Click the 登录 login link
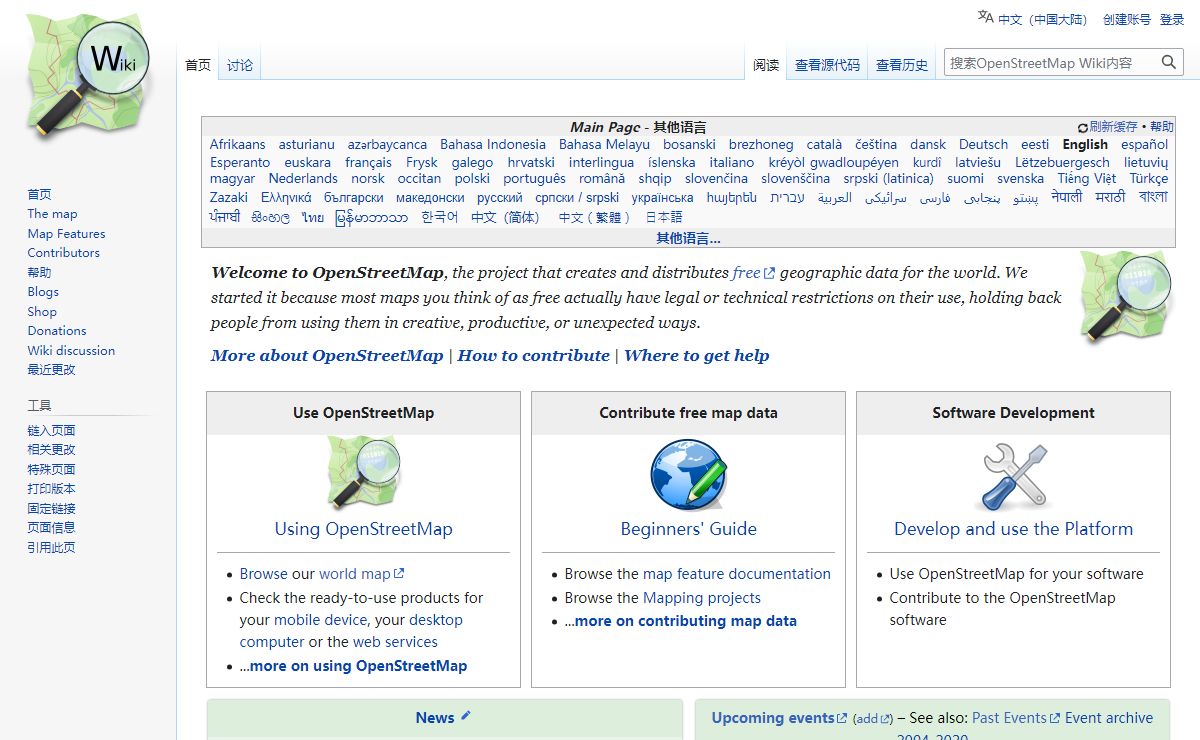This screenshot has height=740, width=1200. 1172,19
